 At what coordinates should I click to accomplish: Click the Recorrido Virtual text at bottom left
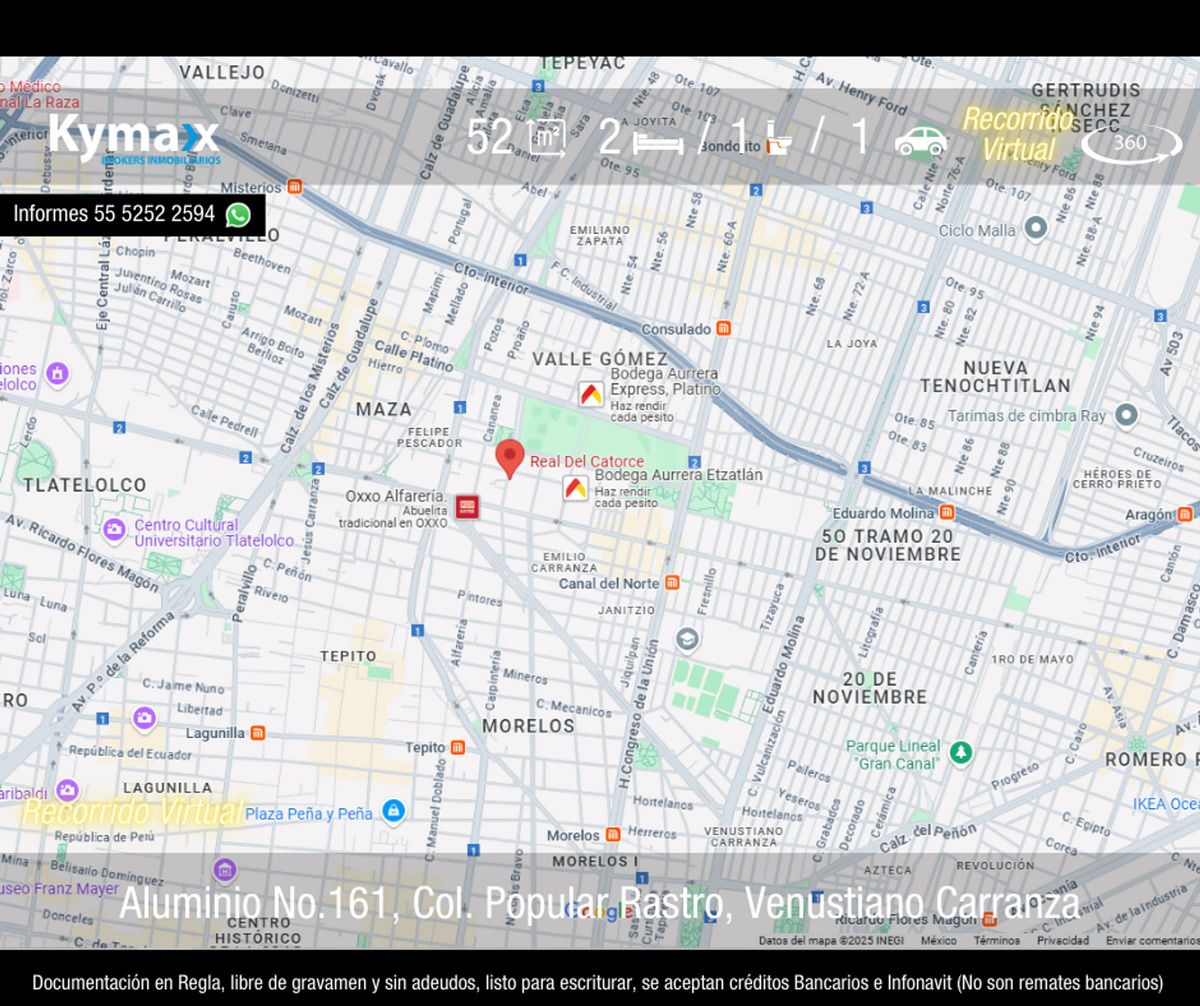click(131, 812)
